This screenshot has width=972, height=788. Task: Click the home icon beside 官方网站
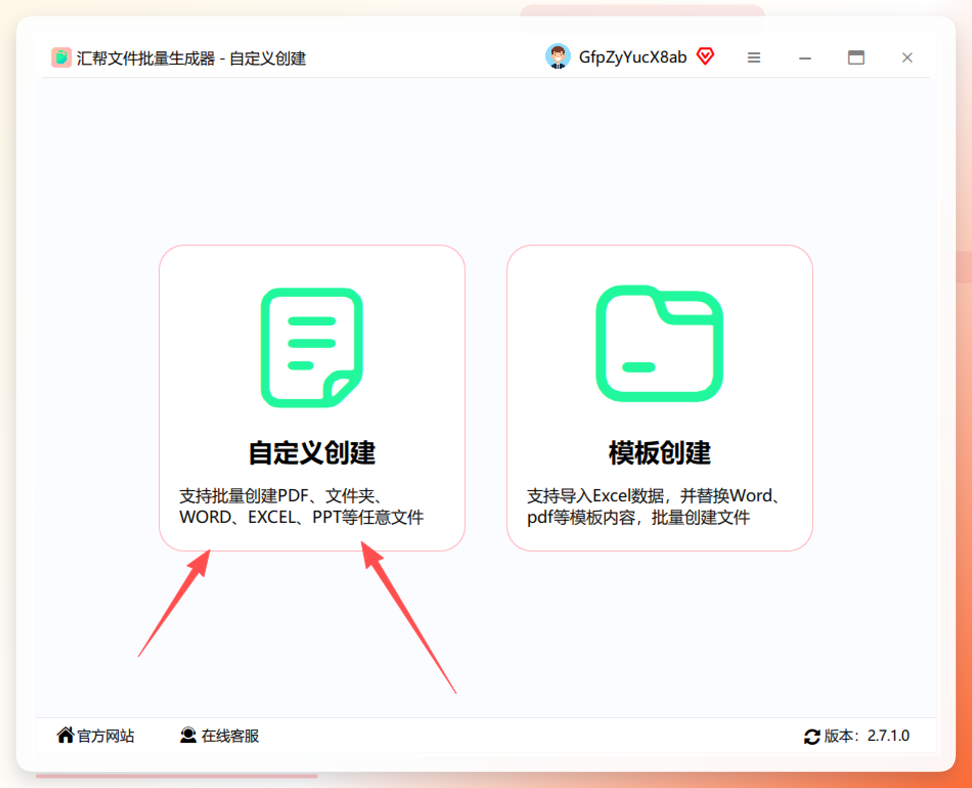pos(65,735)
